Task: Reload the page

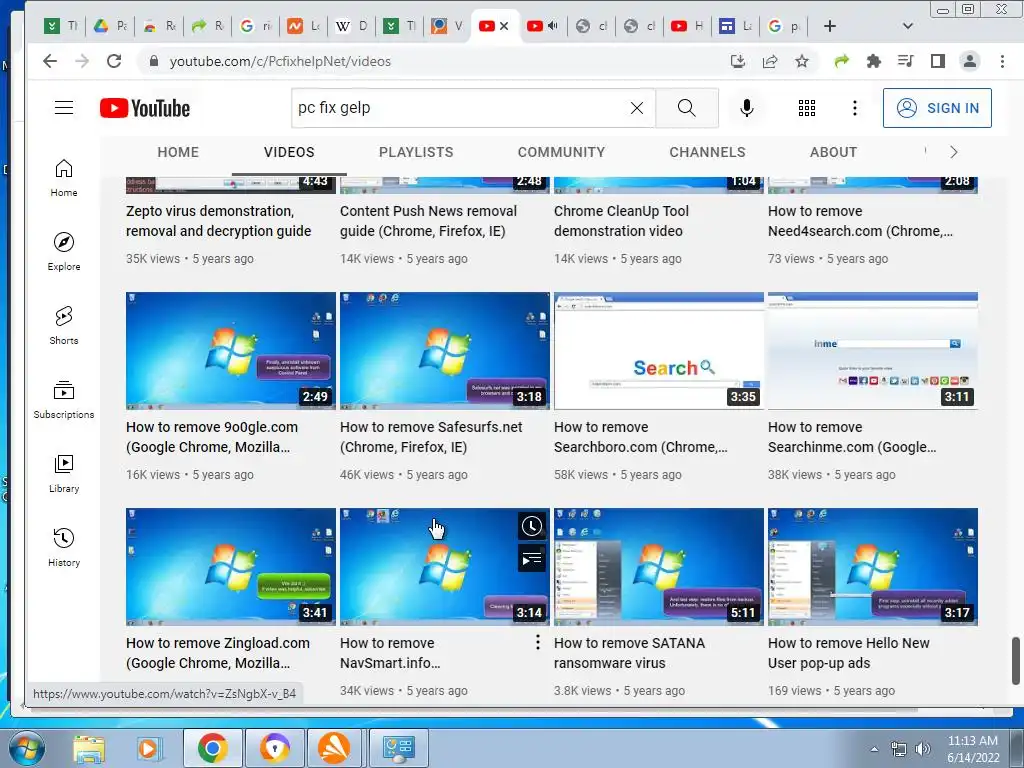Action: (114, 61)
